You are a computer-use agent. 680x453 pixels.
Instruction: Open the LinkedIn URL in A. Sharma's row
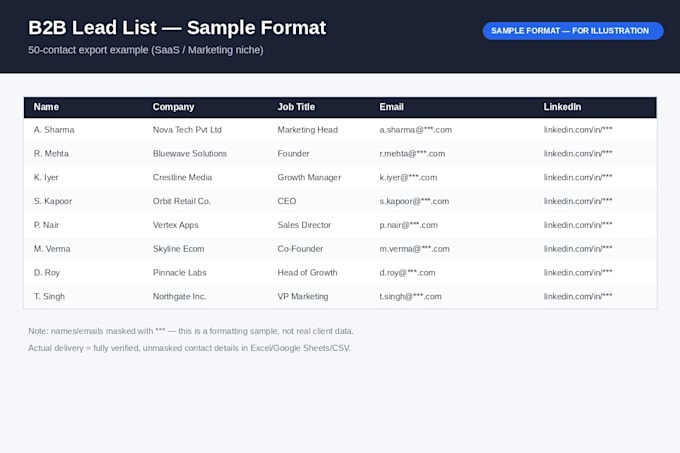point(578,130)
